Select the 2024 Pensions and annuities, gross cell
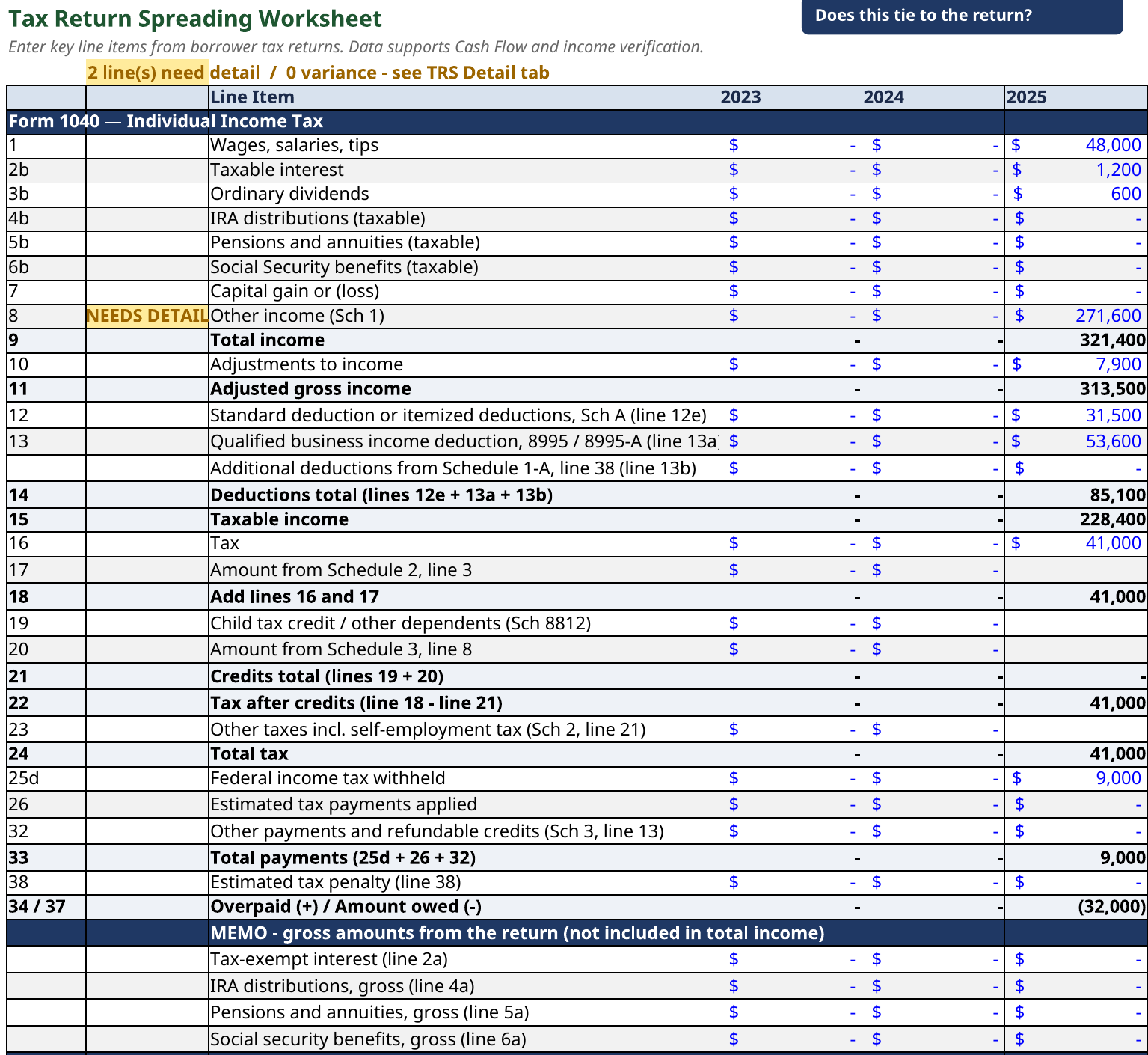This screenshot has height=1055, width=1148. click(933, 1013)
